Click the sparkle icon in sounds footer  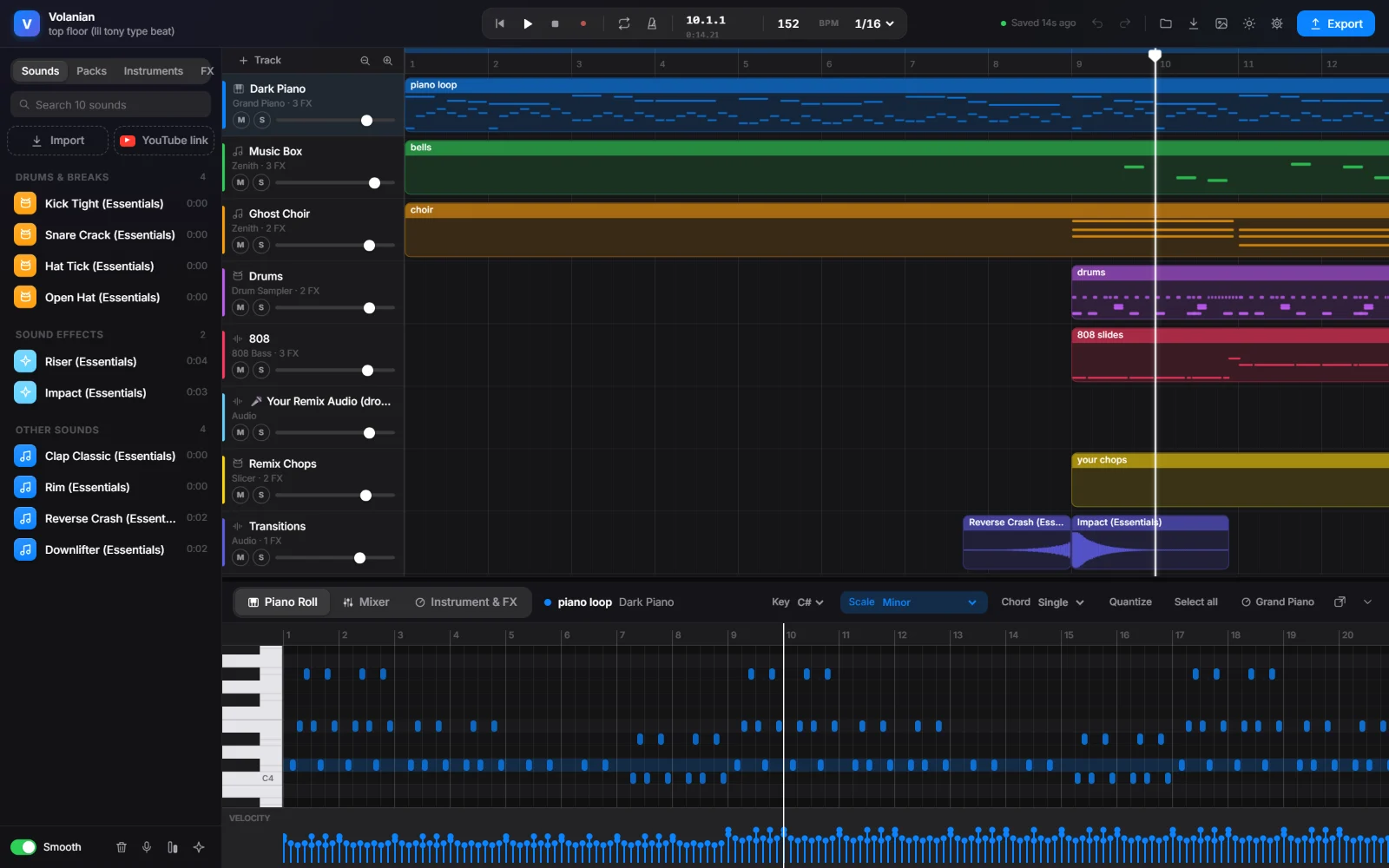(199, 847)
